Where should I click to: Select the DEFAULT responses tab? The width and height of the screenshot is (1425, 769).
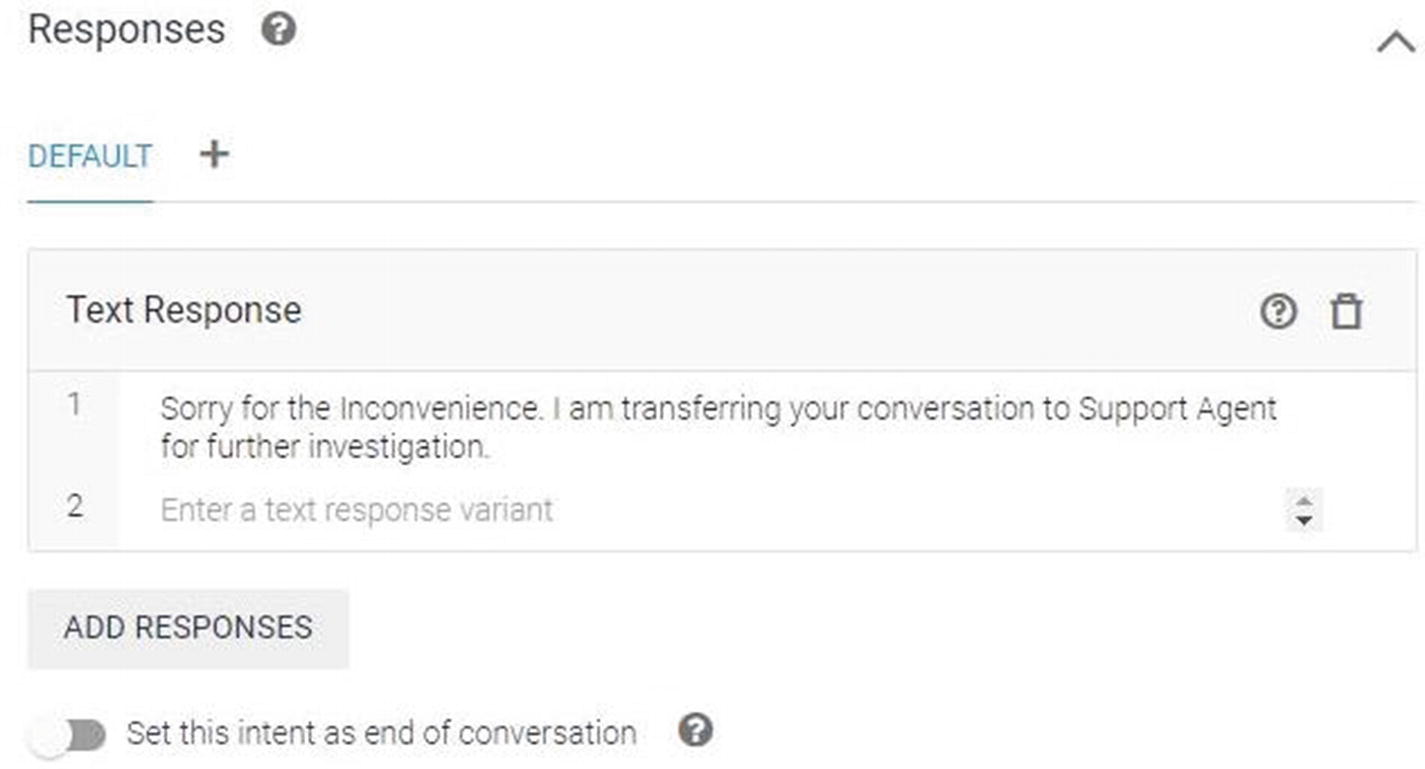pos(90,156)
